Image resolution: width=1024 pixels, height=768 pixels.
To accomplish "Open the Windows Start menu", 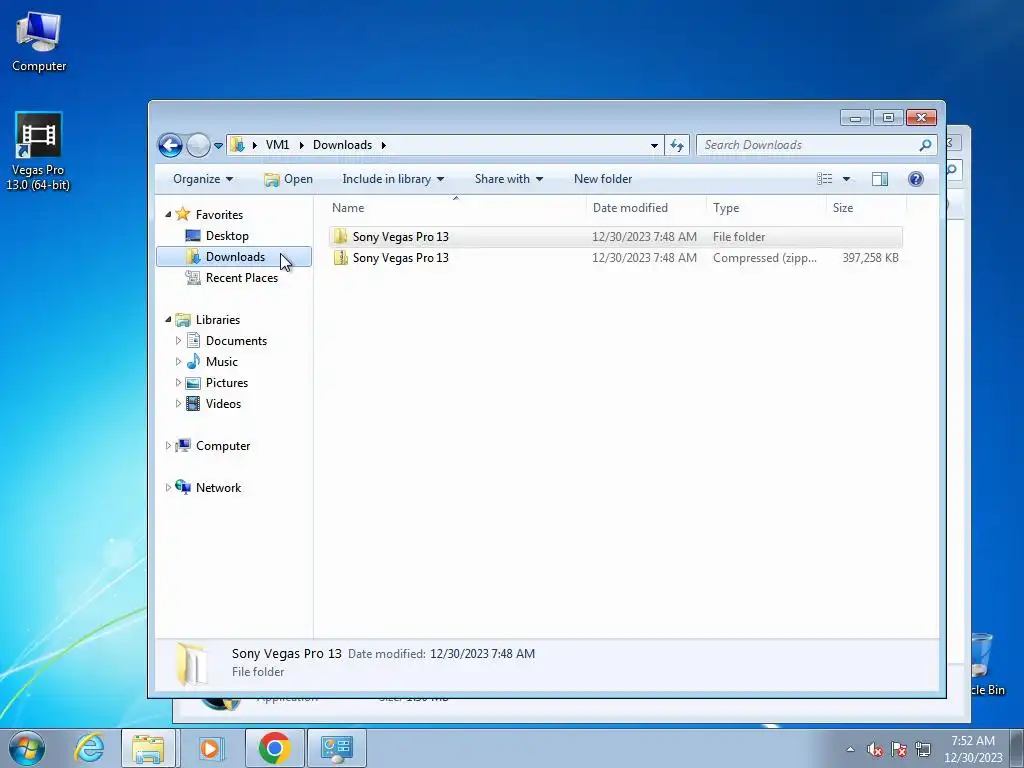I will [x=27, y=748].
